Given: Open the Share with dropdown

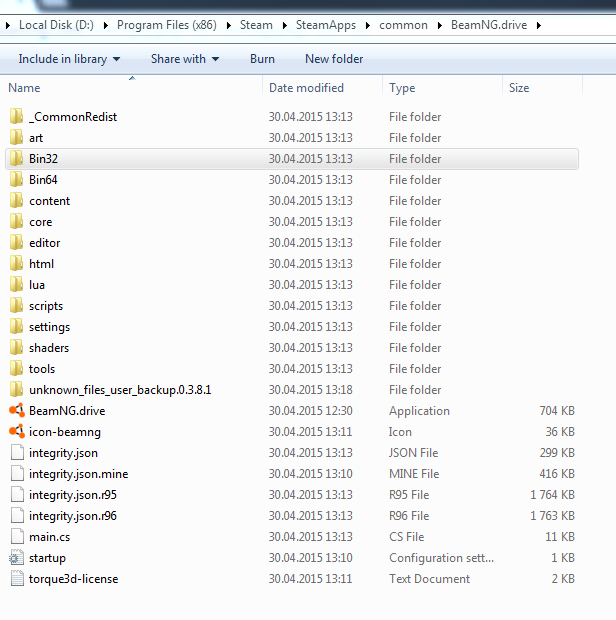Looking at the screenshot, I should (x=185, y=59).
